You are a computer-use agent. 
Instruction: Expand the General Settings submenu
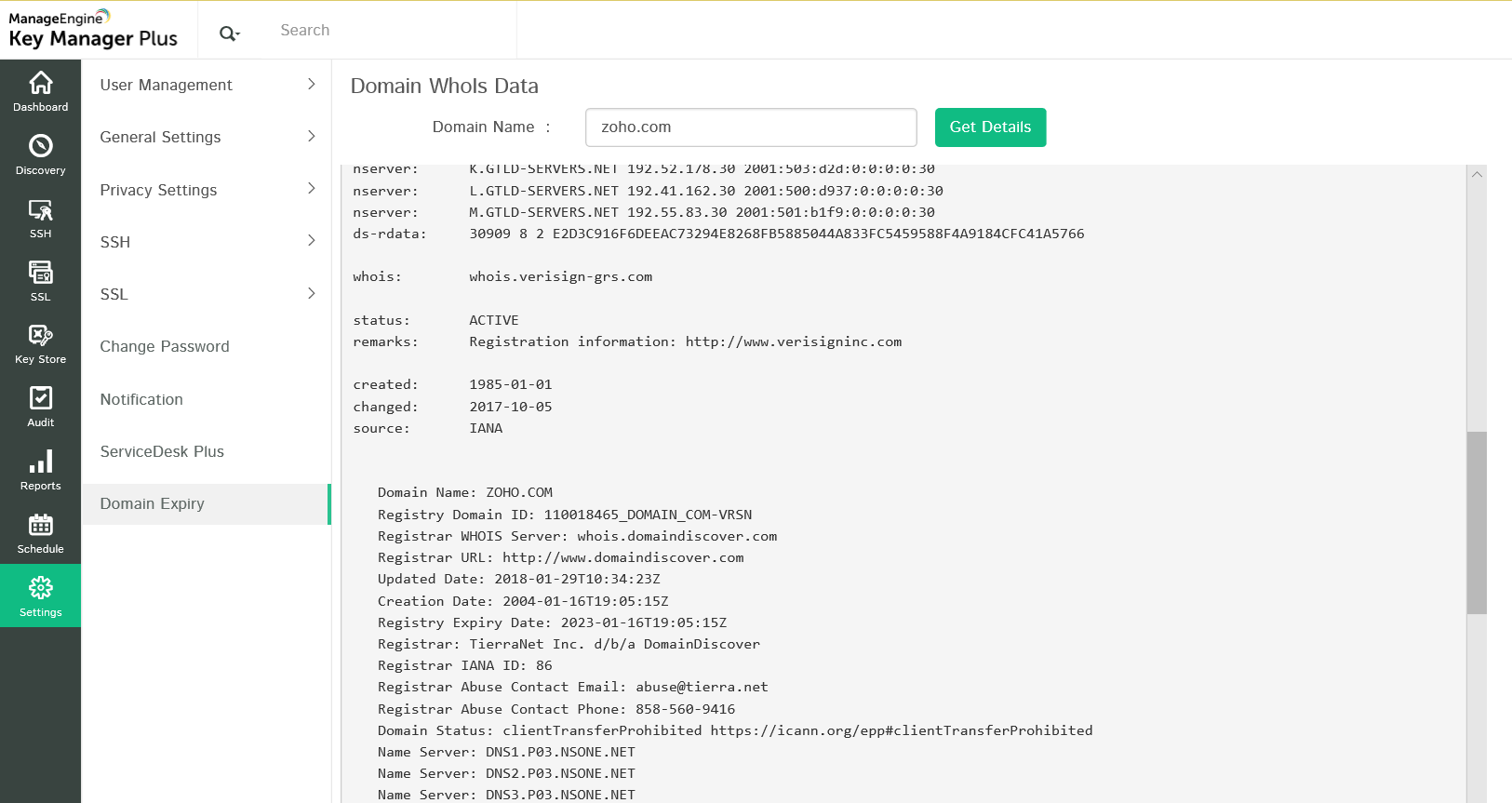[311, 137]
